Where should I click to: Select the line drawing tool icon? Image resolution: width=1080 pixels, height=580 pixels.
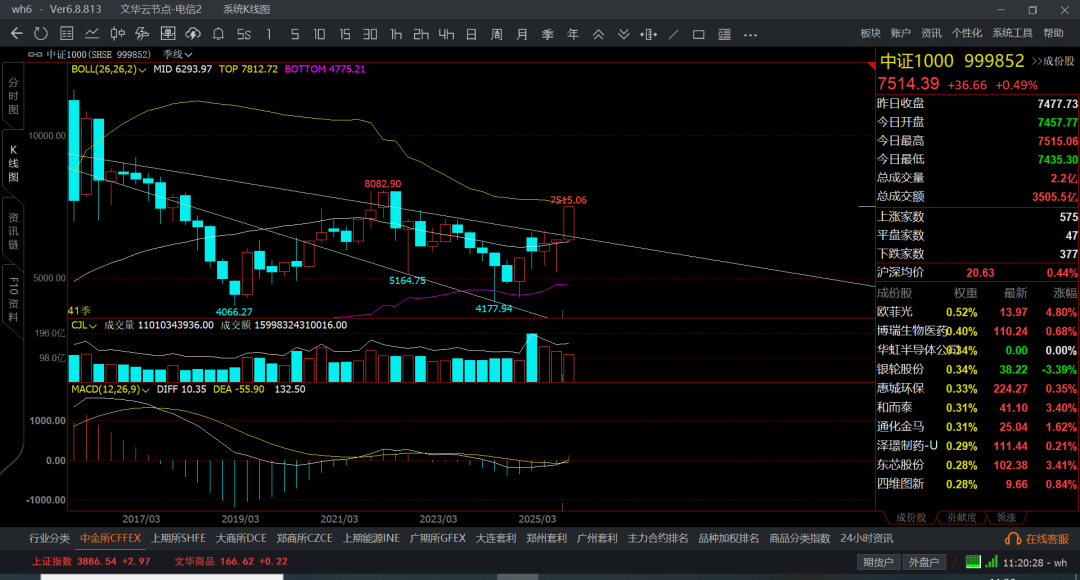tap(674, 34)
